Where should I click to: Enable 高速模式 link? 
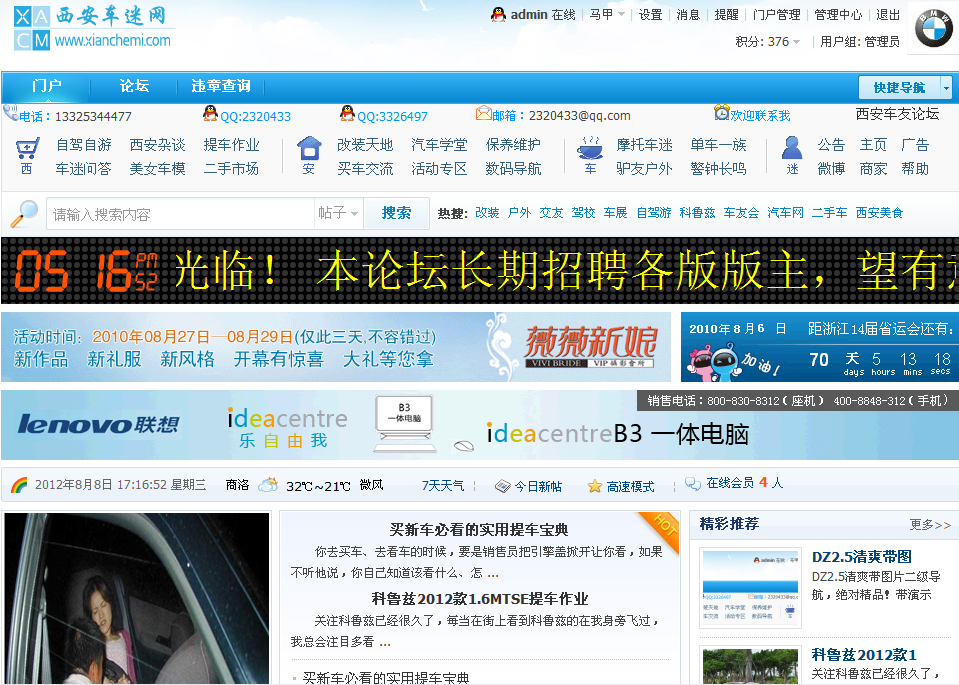click(x=631, y=486)
